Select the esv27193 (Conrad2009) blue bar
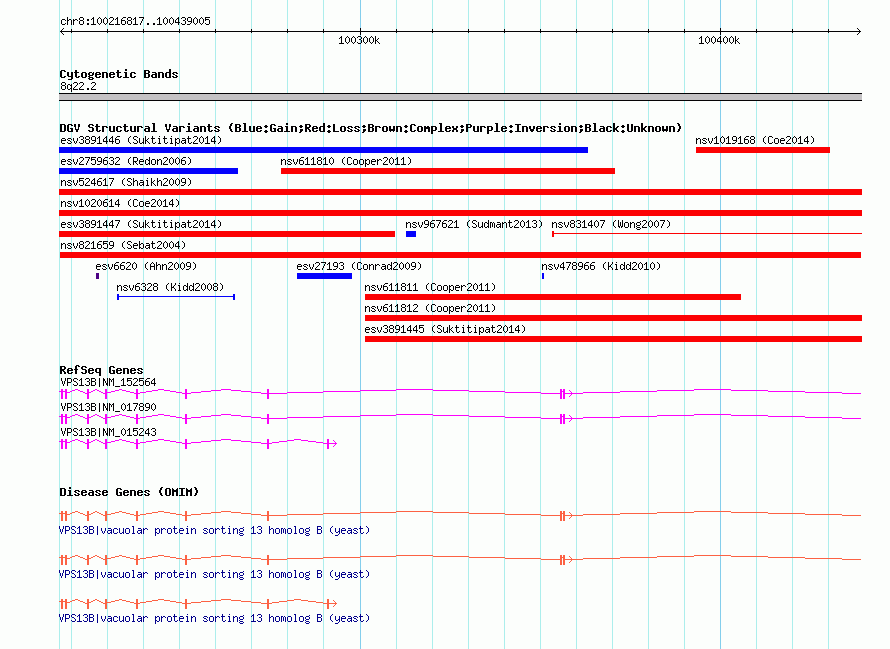890x649 pixels. 324,276
